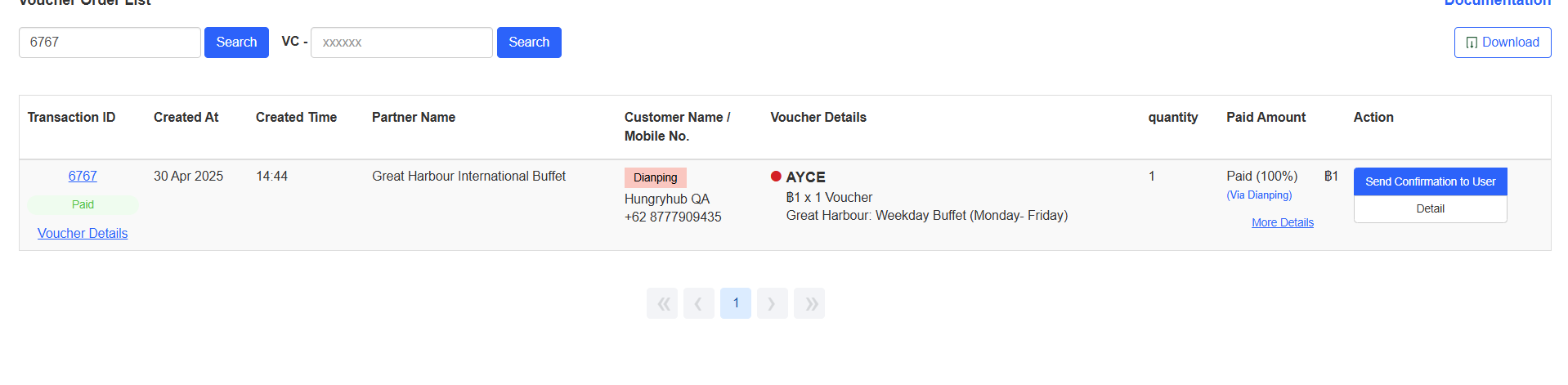Image resolution: width=1568 pixels, height=385 pixels.
Task: Open the More Details link
Action: pyautogui.click(x=1282, y=222)
